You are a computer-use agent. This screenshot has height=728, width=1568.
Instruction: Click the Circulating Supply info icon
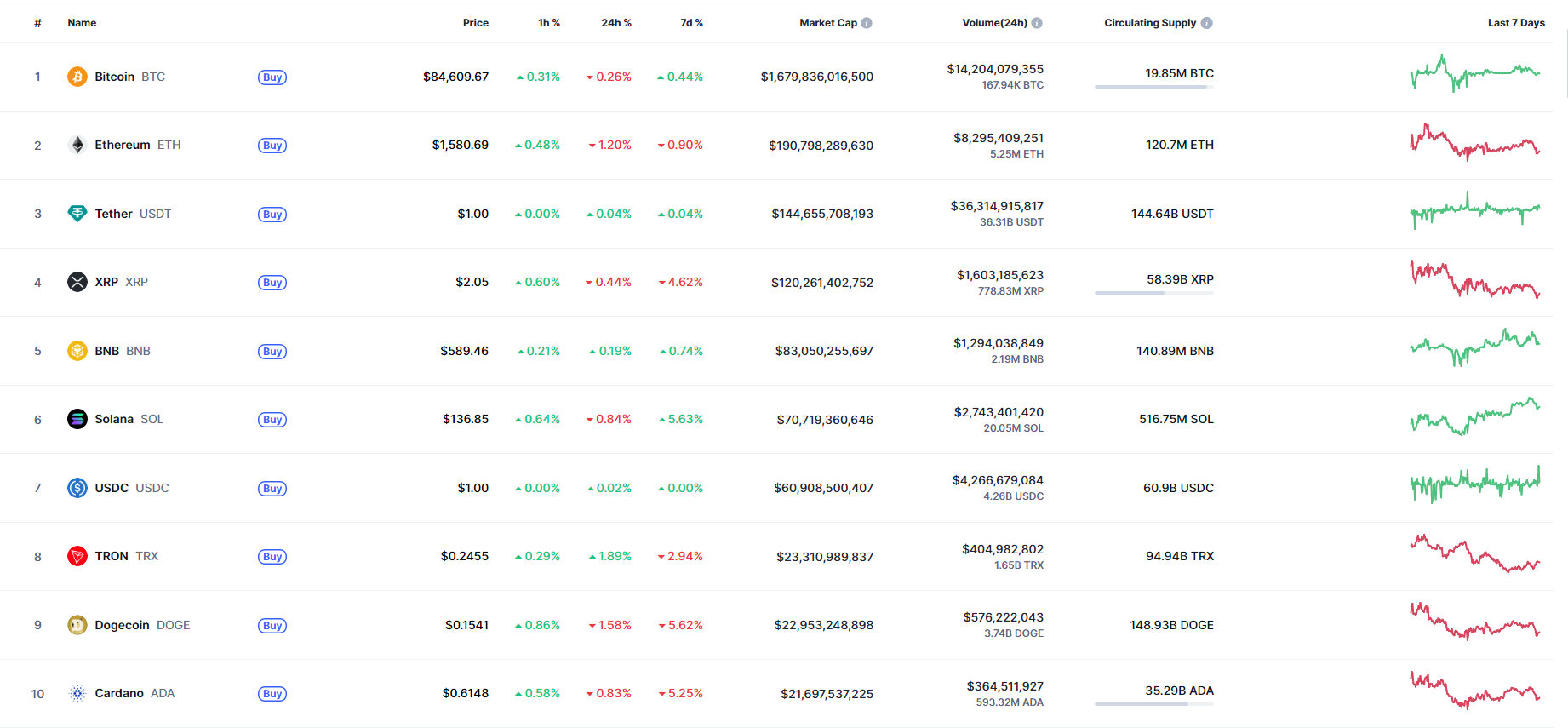click(x=1207, y=23)
